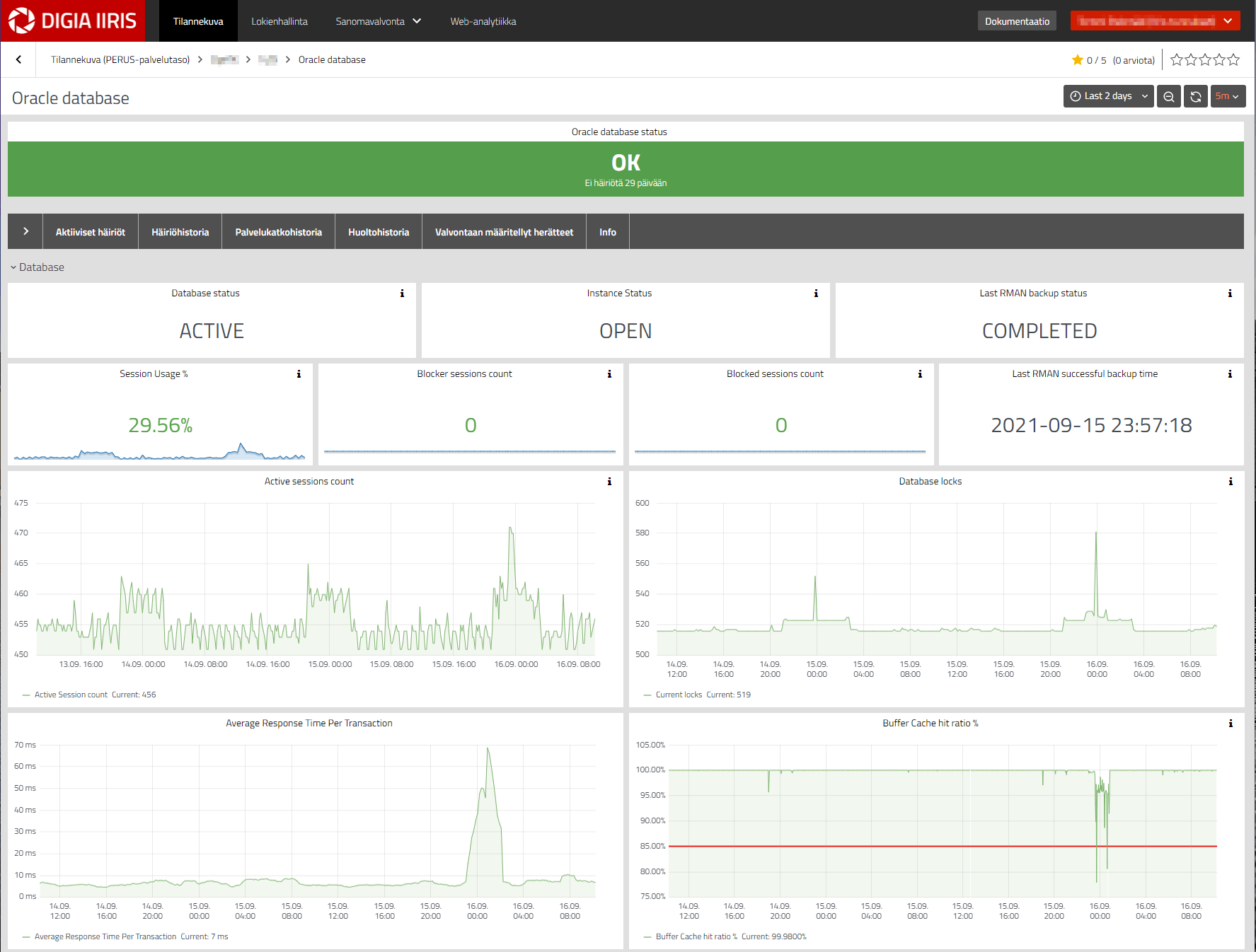Click the Oracle database breadcrumb
This screenshot has height=952, width=1256.
pos(332,60)
